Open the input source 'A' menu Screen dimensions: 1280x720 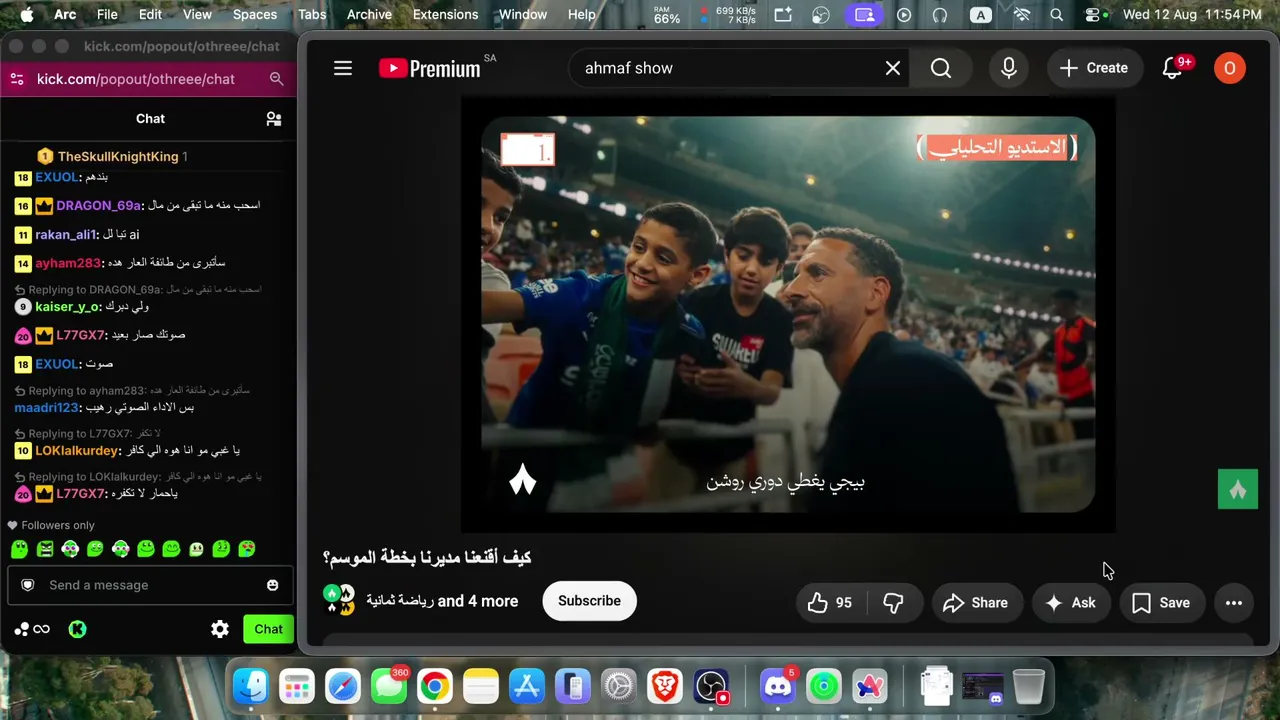pyautogui.click(x=981, y=15)
